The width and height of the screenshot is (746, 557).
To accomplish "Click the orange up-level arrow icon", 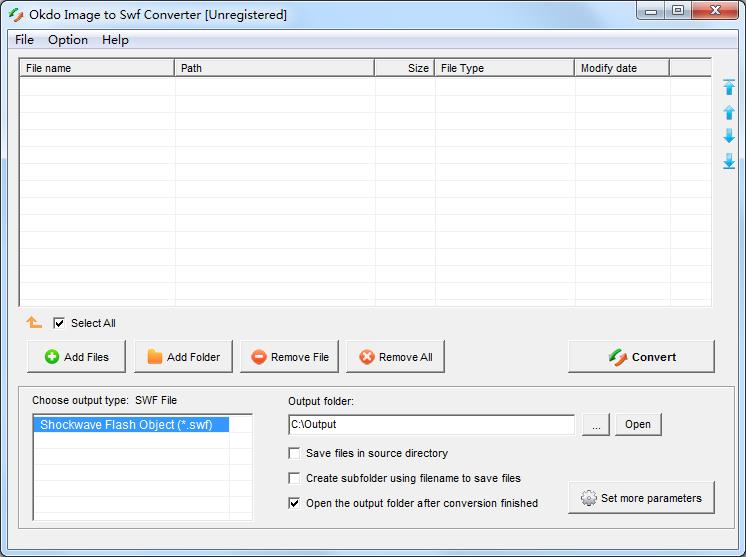I will [x=34, y=323].
